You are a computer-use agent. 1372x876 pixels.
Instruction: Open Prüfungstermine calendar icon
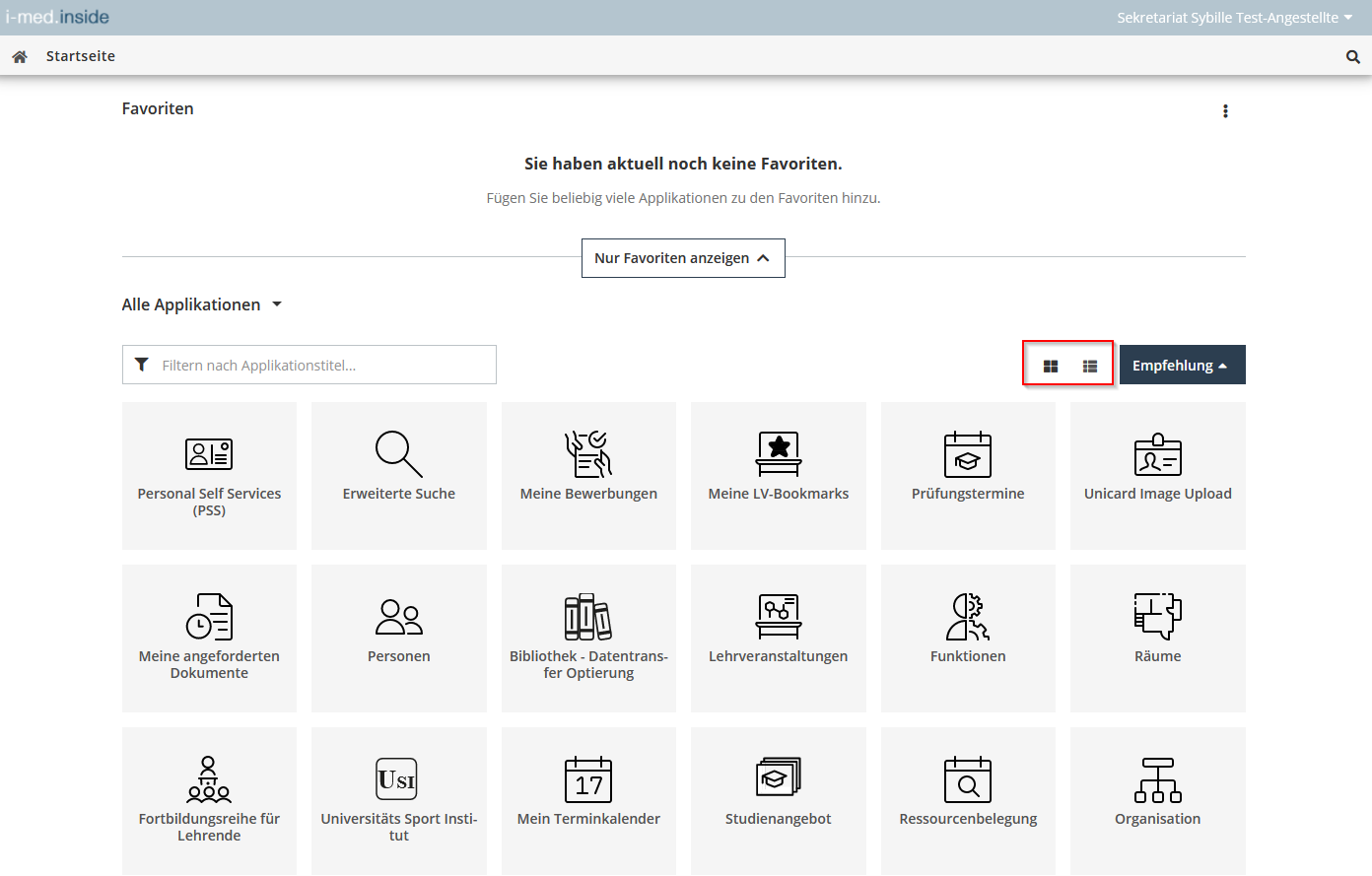pos(968,453)
